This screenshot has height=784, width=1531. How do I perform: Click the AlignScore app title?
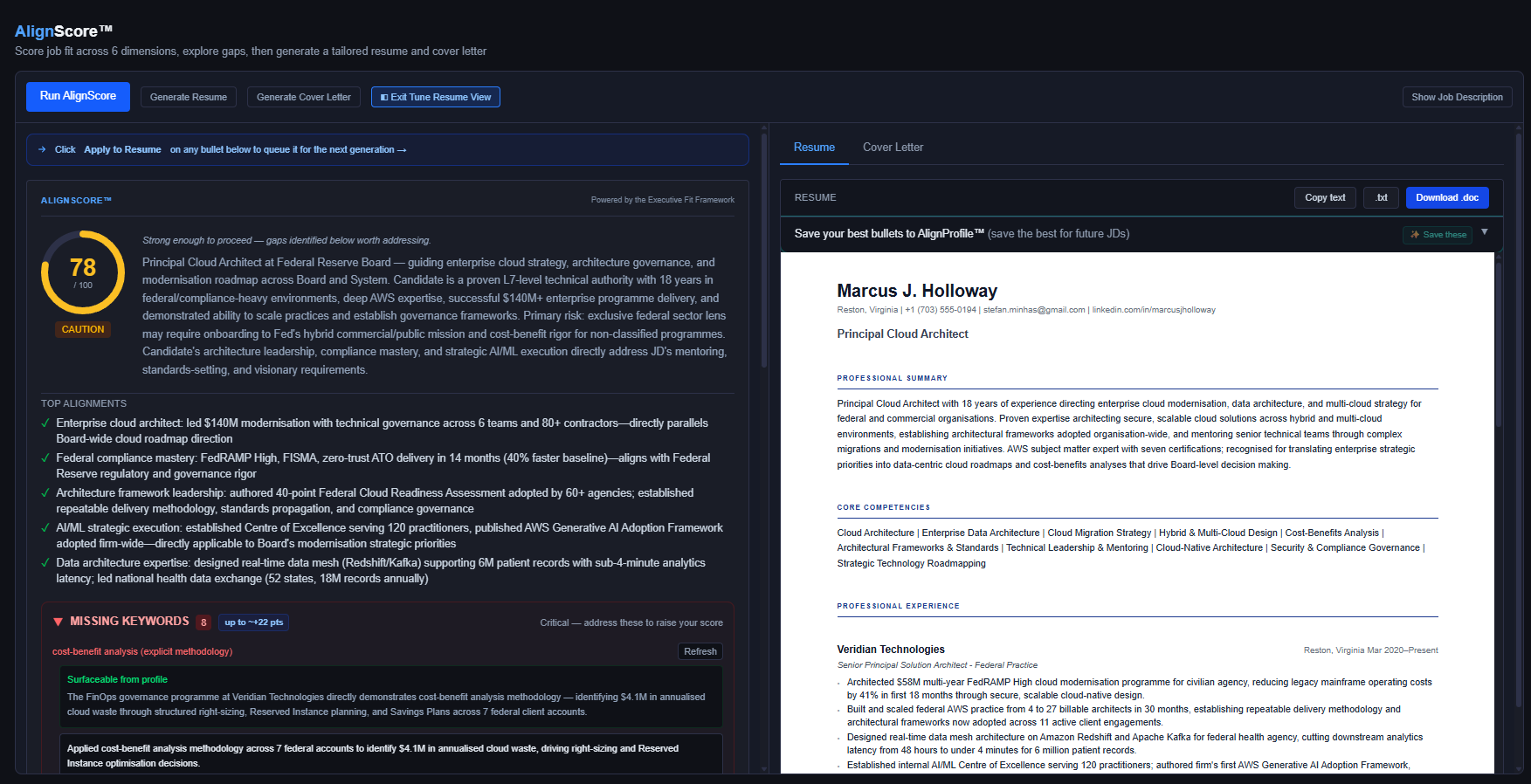(x=64, y=31)
